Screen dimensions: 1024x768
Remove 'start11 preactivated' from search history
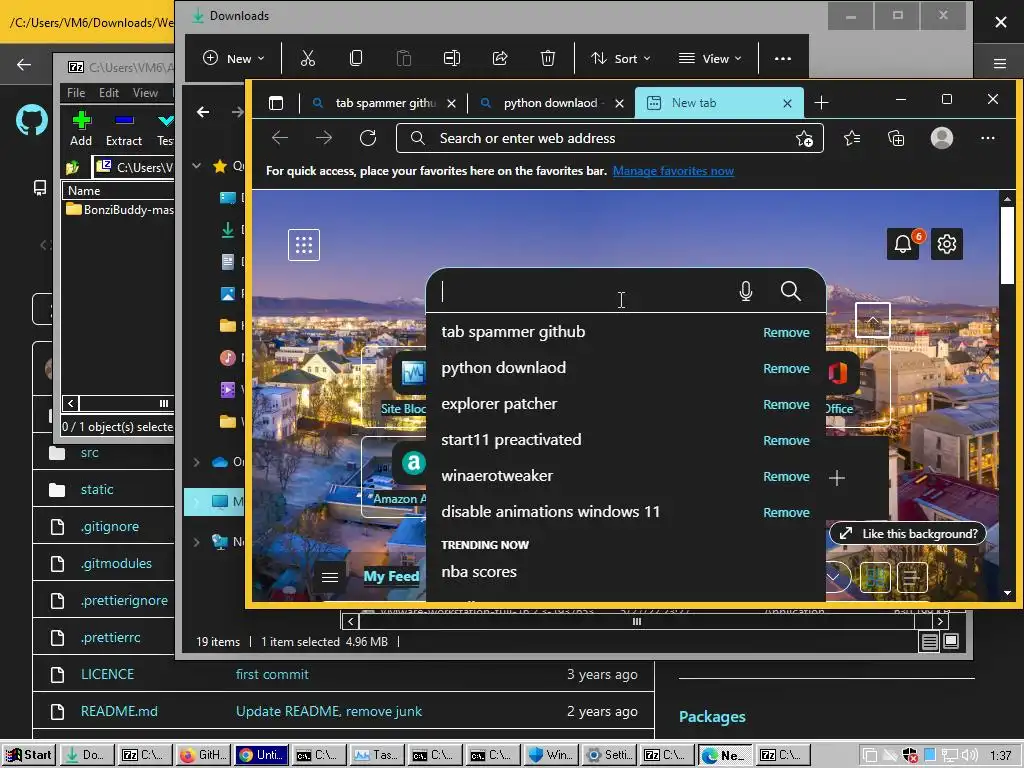point(786,440)
